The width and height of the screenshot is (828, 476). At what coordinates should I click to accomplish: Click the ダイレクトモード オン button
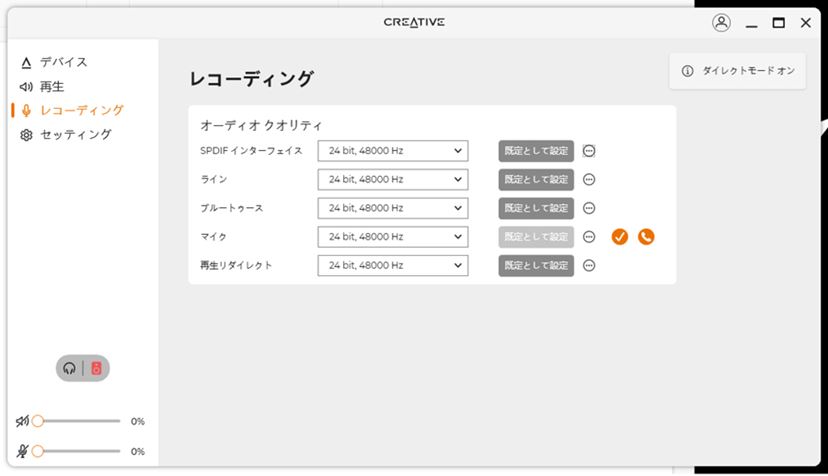738,71
